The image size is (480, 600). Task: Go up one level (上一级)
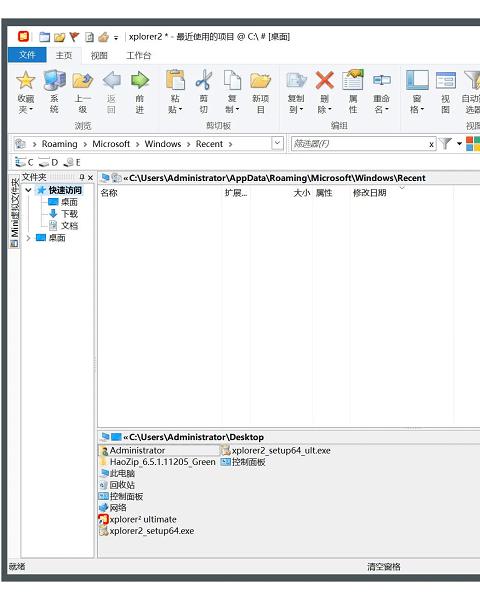[x=83, y=80]
